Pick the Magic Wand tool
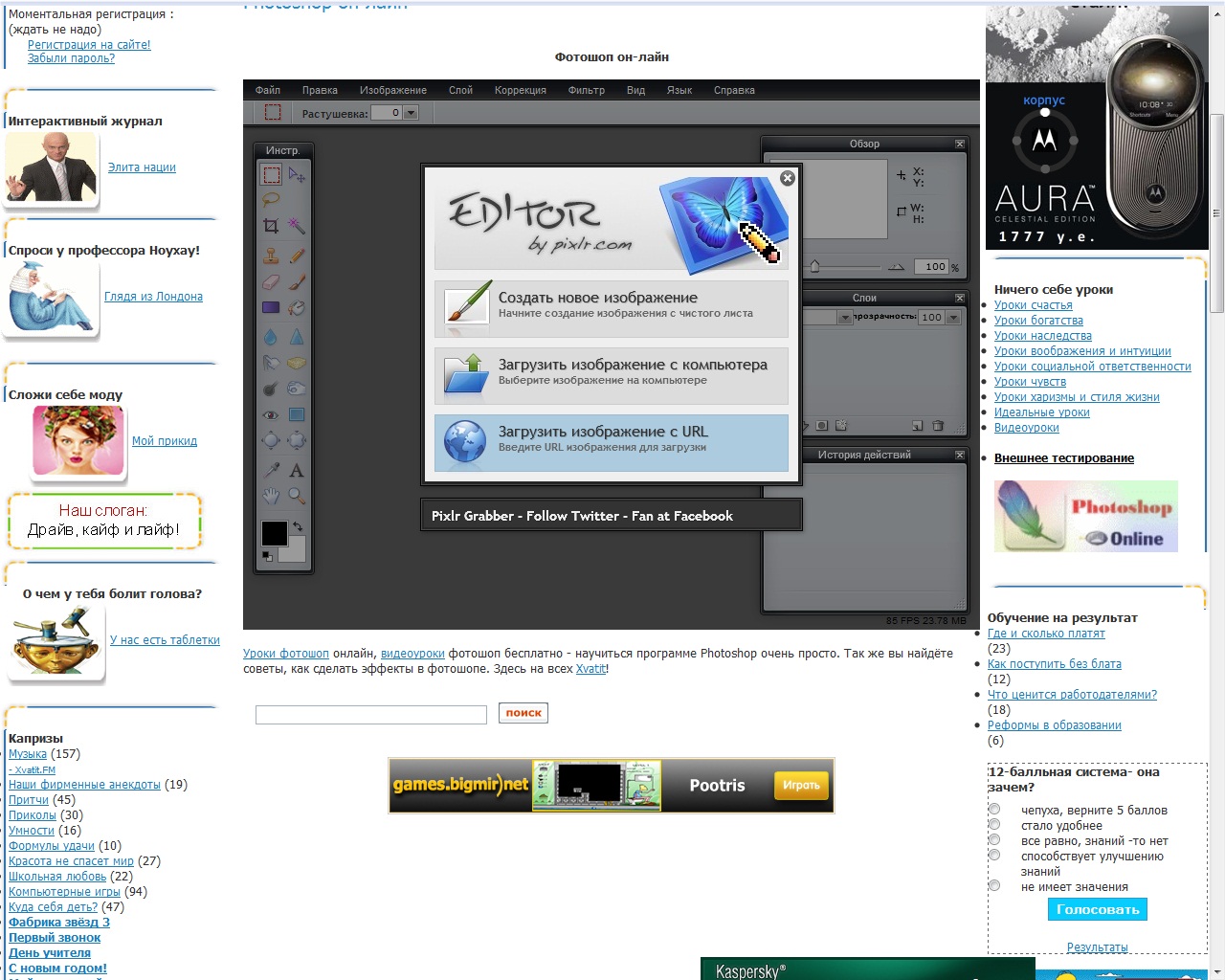The height and width of the screenshot is (980, 1225). (297, 226)
